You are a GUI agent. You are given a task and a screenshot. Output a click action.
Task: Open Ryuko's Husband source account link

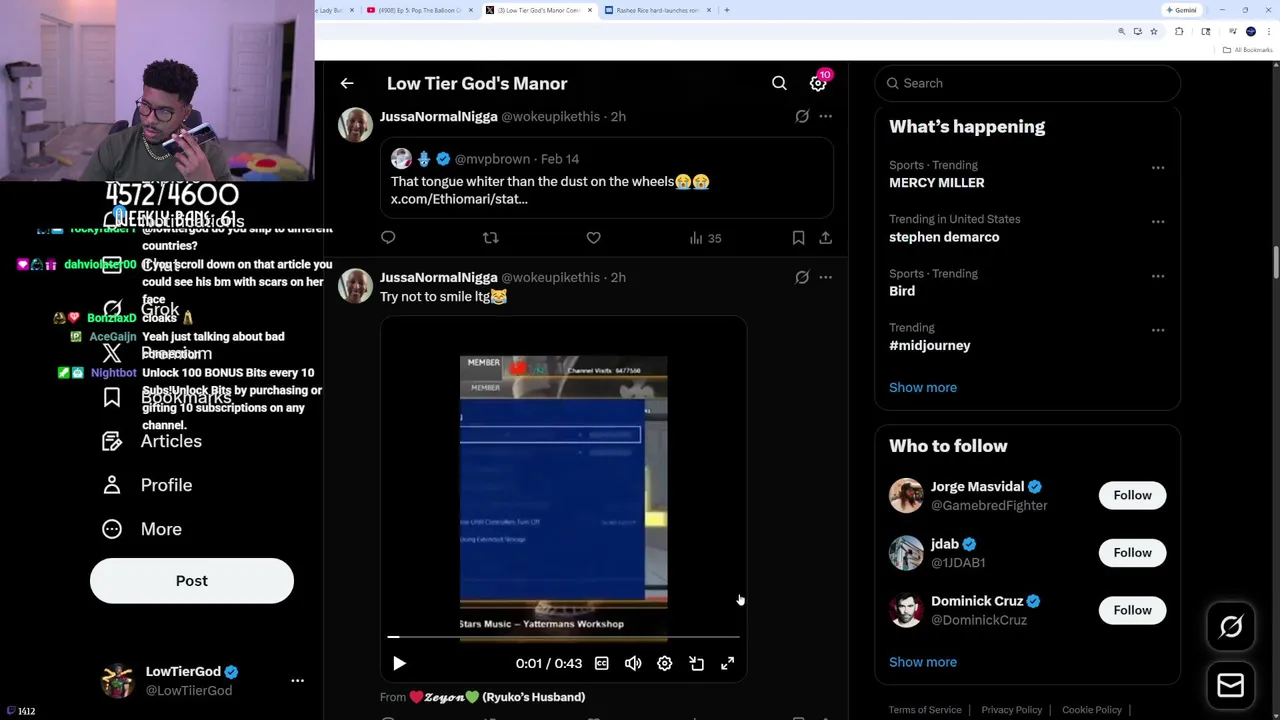[497, 698]
